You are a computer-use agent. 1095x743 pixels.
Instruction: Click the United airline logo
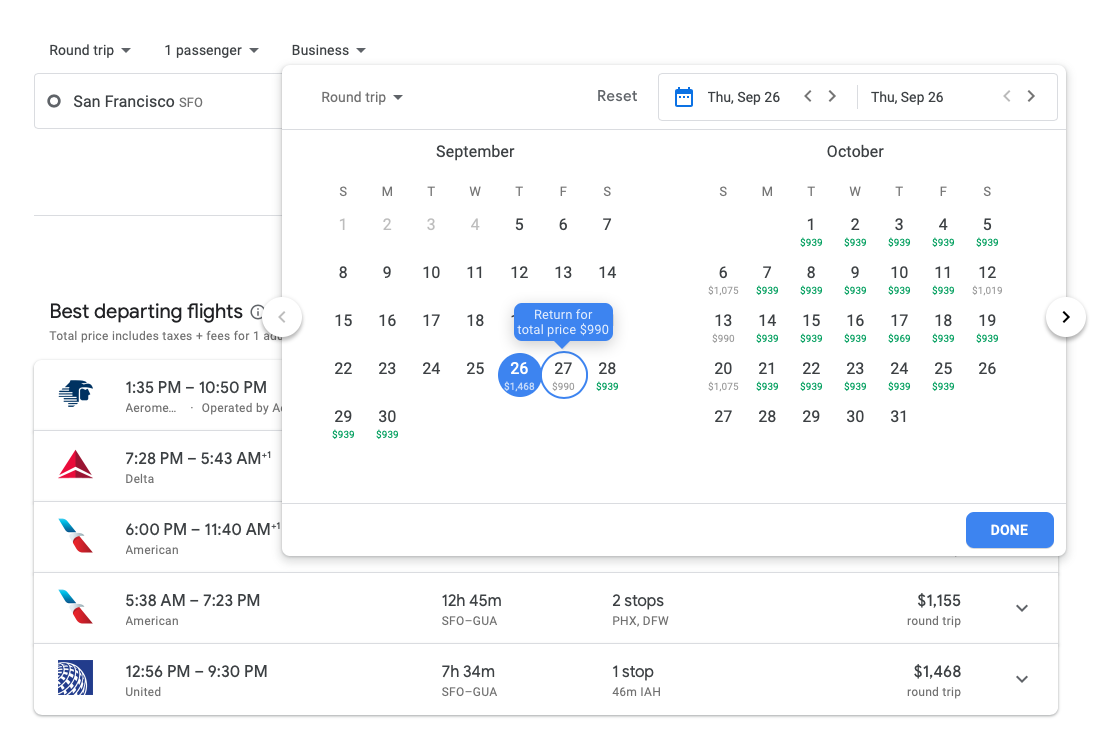click(x=76, y=678)
